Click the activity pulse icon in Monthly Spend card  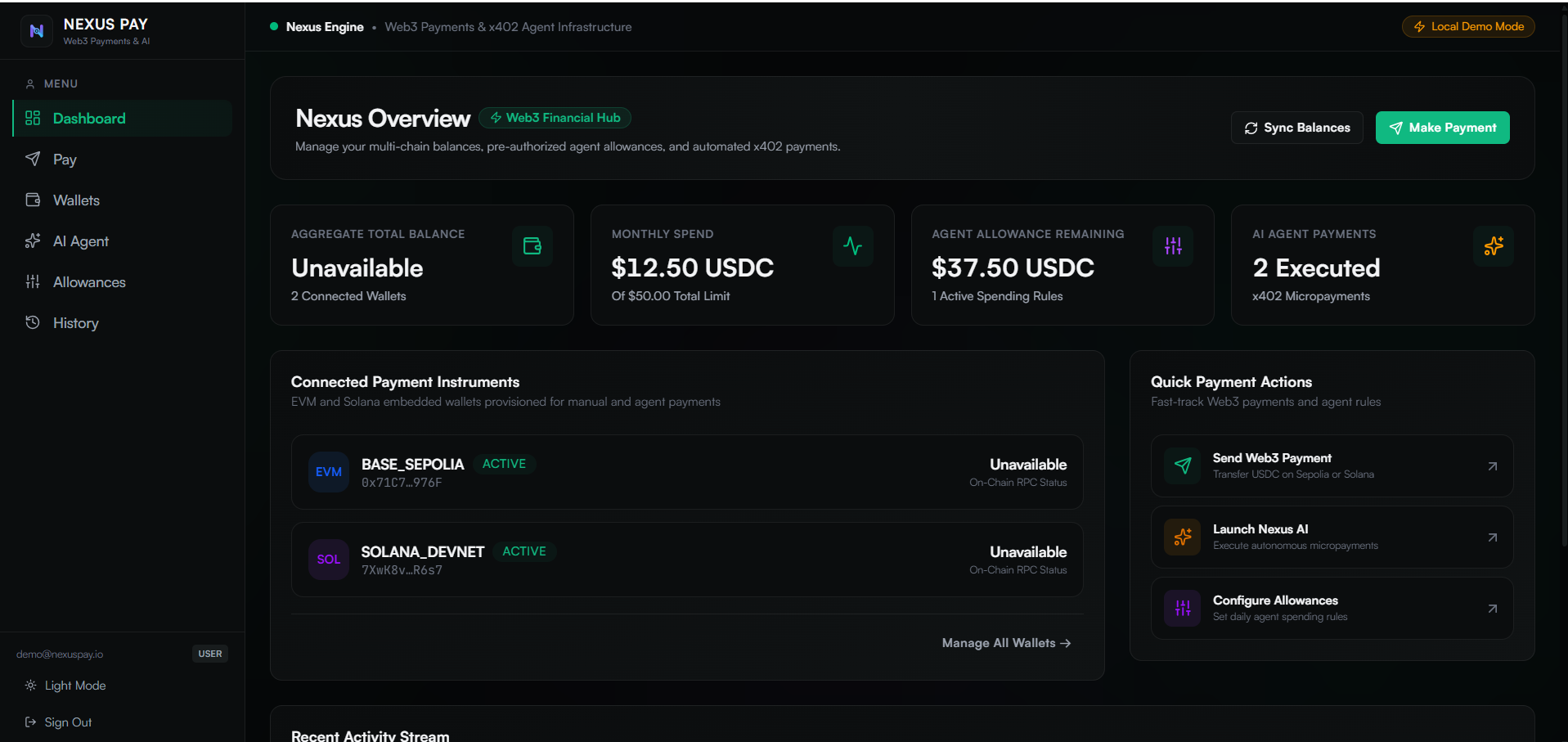pyautogui.click(x=853, y=246)
